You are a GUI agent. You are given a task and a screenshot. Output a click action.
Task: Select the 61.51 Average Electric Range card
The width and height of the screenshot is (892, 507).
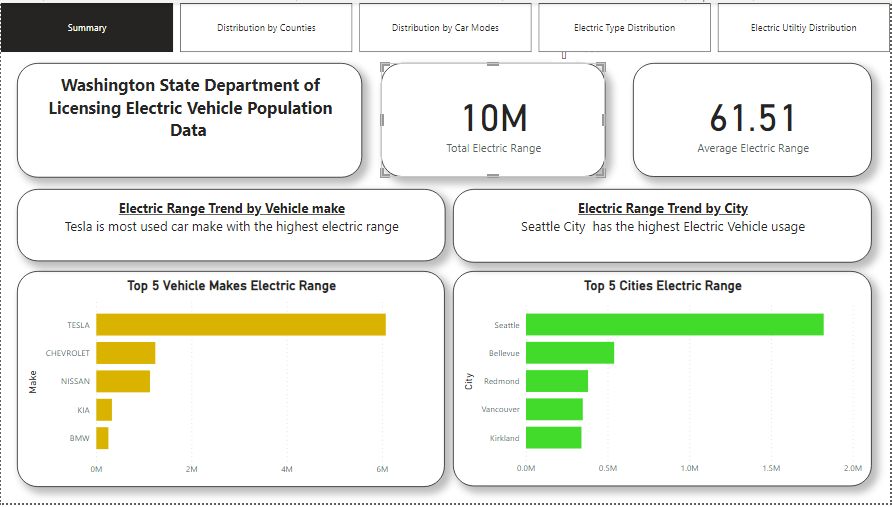tap(752, 121)
